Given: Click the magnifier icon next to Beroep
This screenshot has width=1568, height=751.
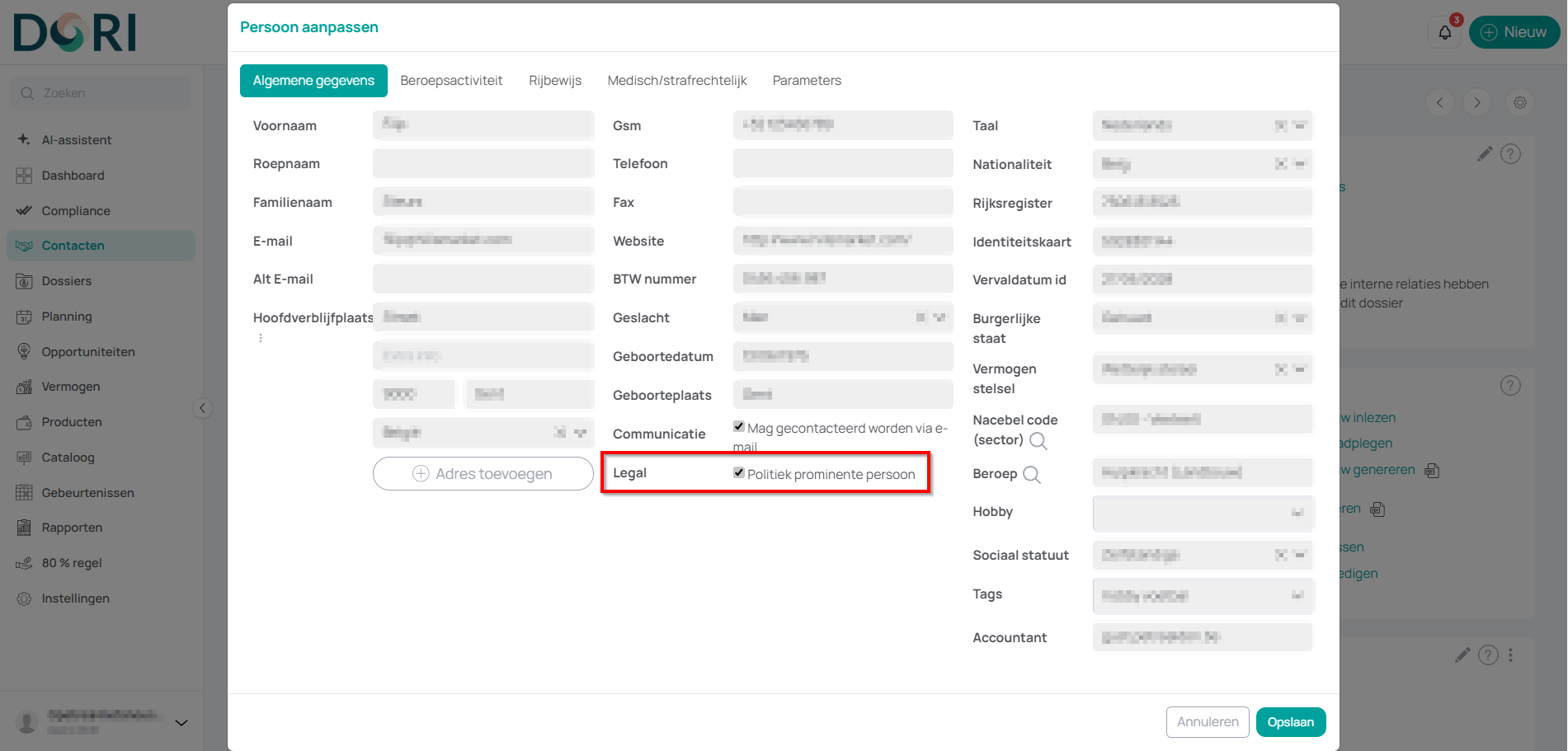Looking at the screenshot, I should tap(1032, 475).
